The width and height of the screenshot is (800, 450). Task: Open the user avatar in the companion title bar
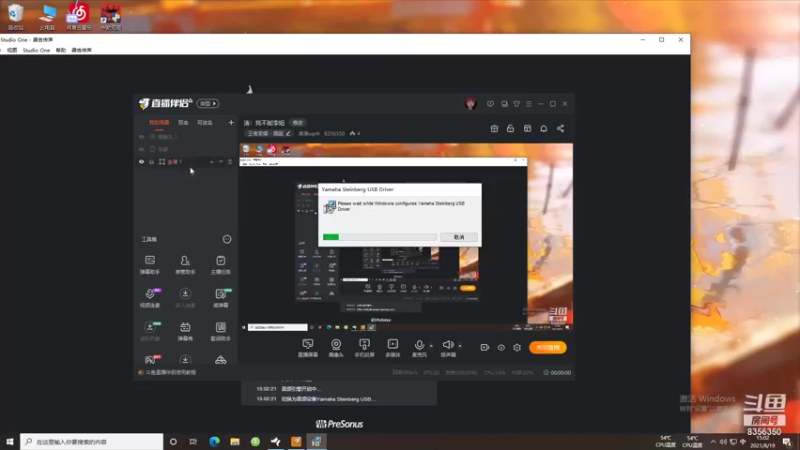tap(470, 104)
